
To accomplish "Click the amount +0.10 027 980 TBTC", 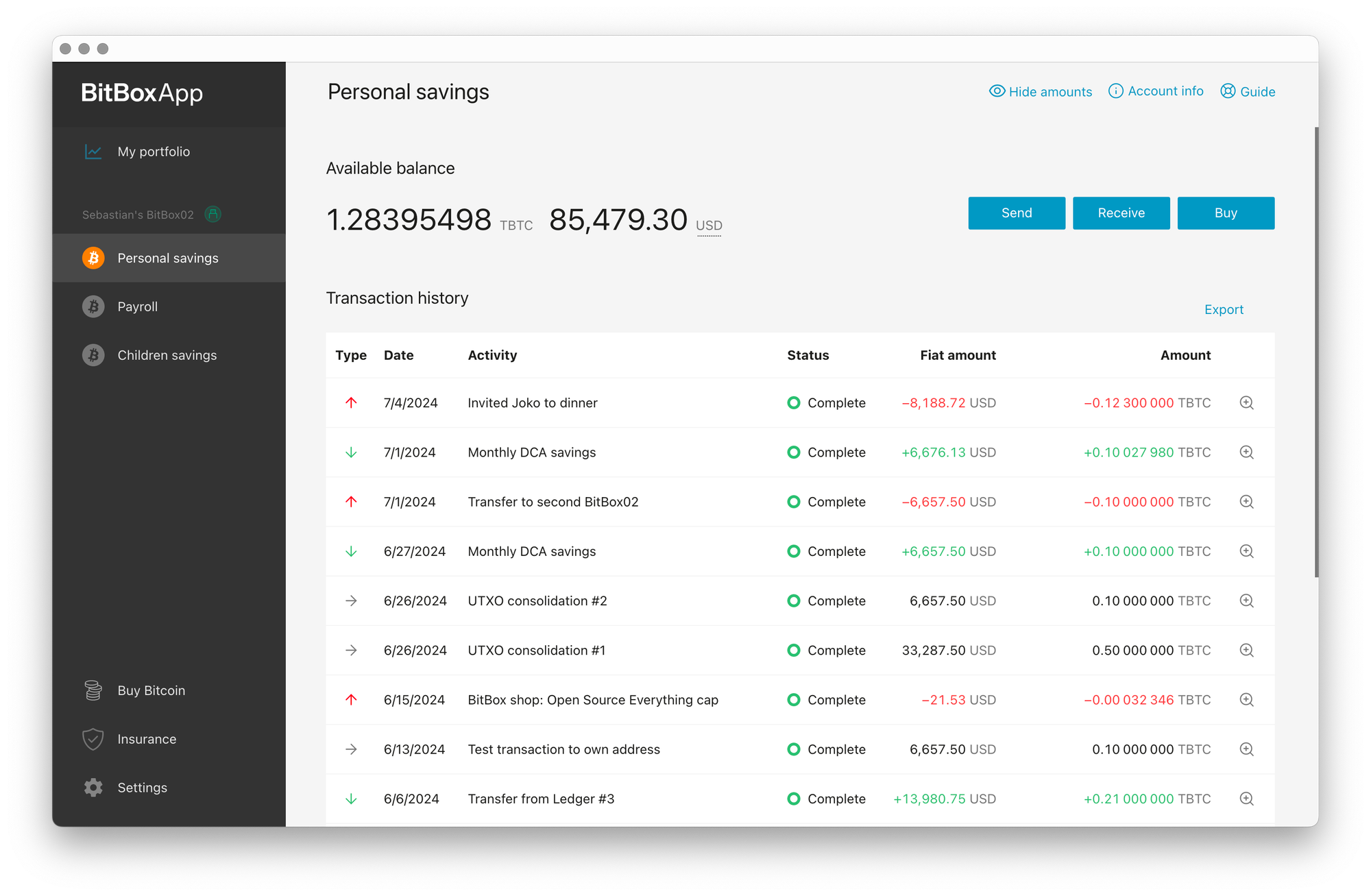I will point(1147,452).
